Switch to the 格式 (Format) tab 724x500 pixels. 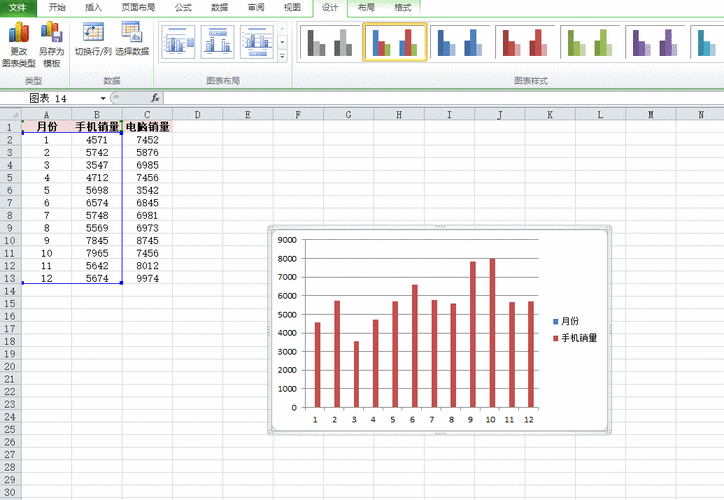(402, 7)
